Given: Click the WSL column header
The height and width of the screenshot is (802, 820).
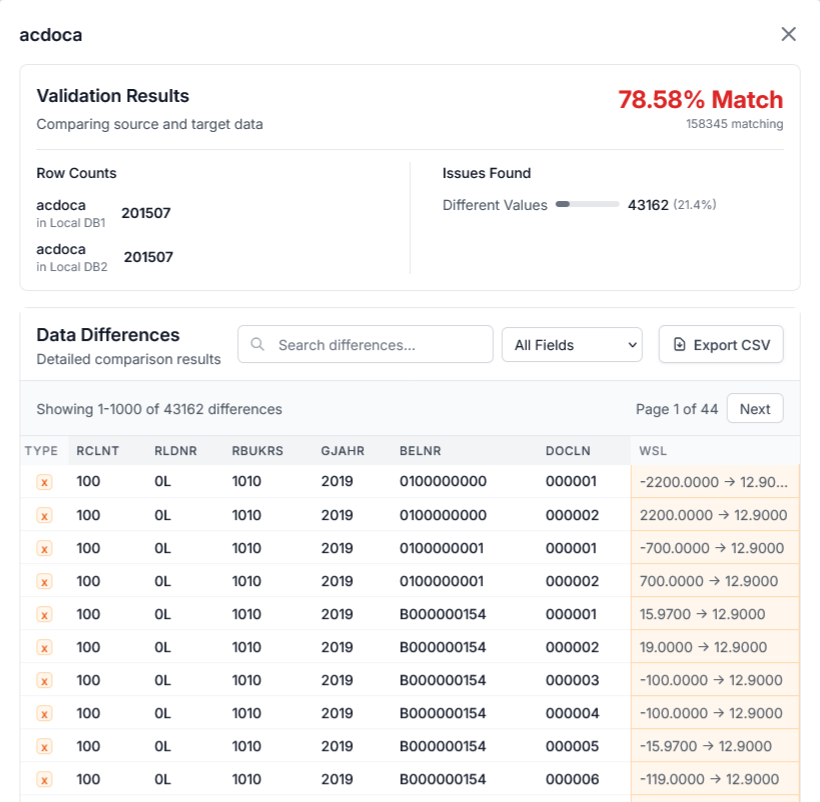Looking at the screenshot, I should tap(653, 451).
